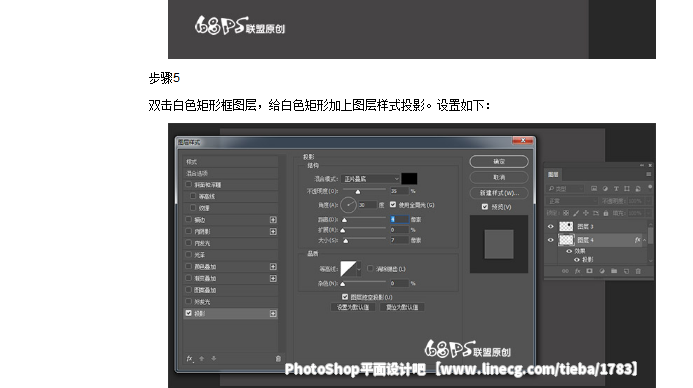Click the new adjustment layer icon
Viewport: 693px width, 388px height.
pos(602,271)
